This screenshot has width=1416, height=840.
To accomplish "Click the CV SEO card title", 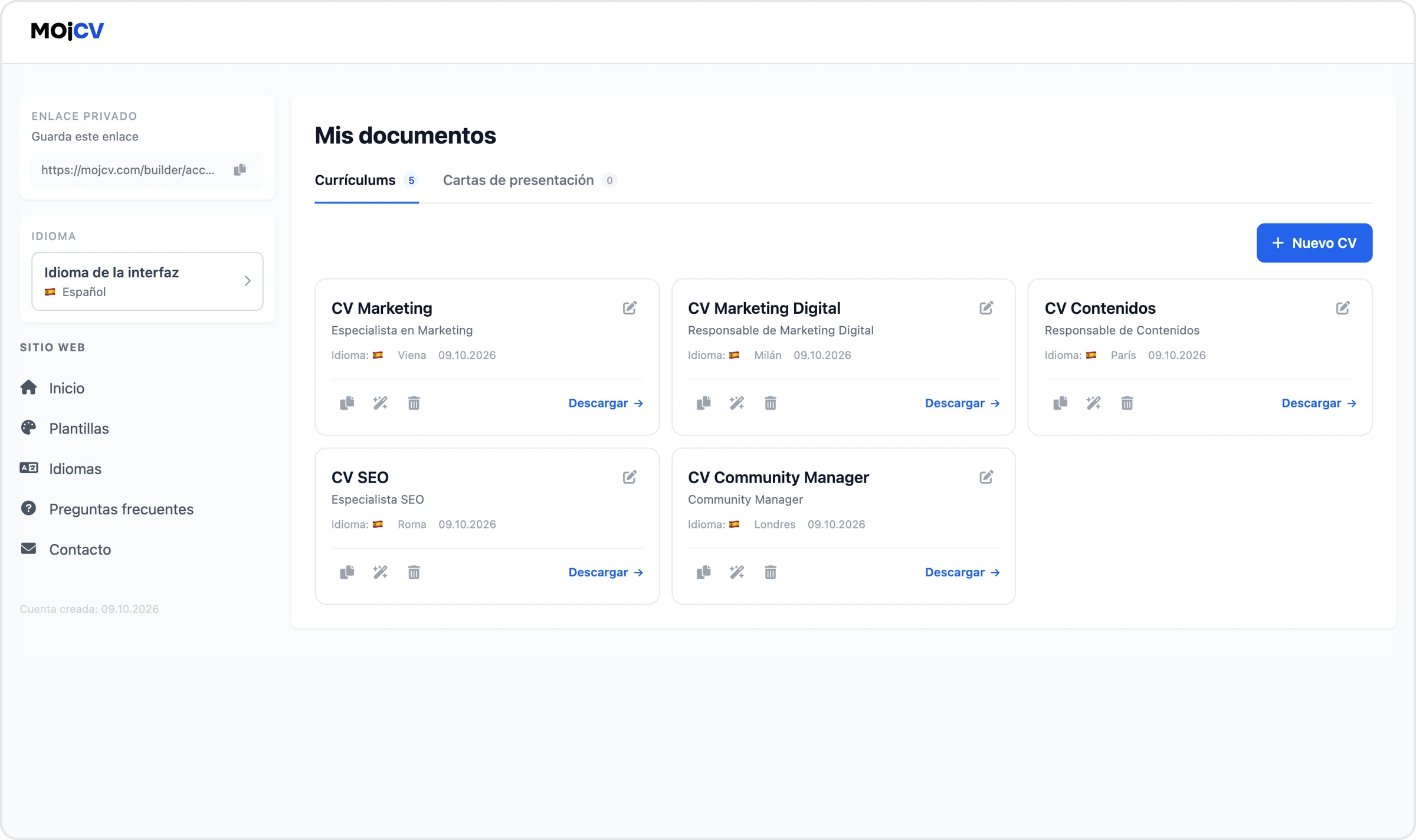I will tap(360, 477).
